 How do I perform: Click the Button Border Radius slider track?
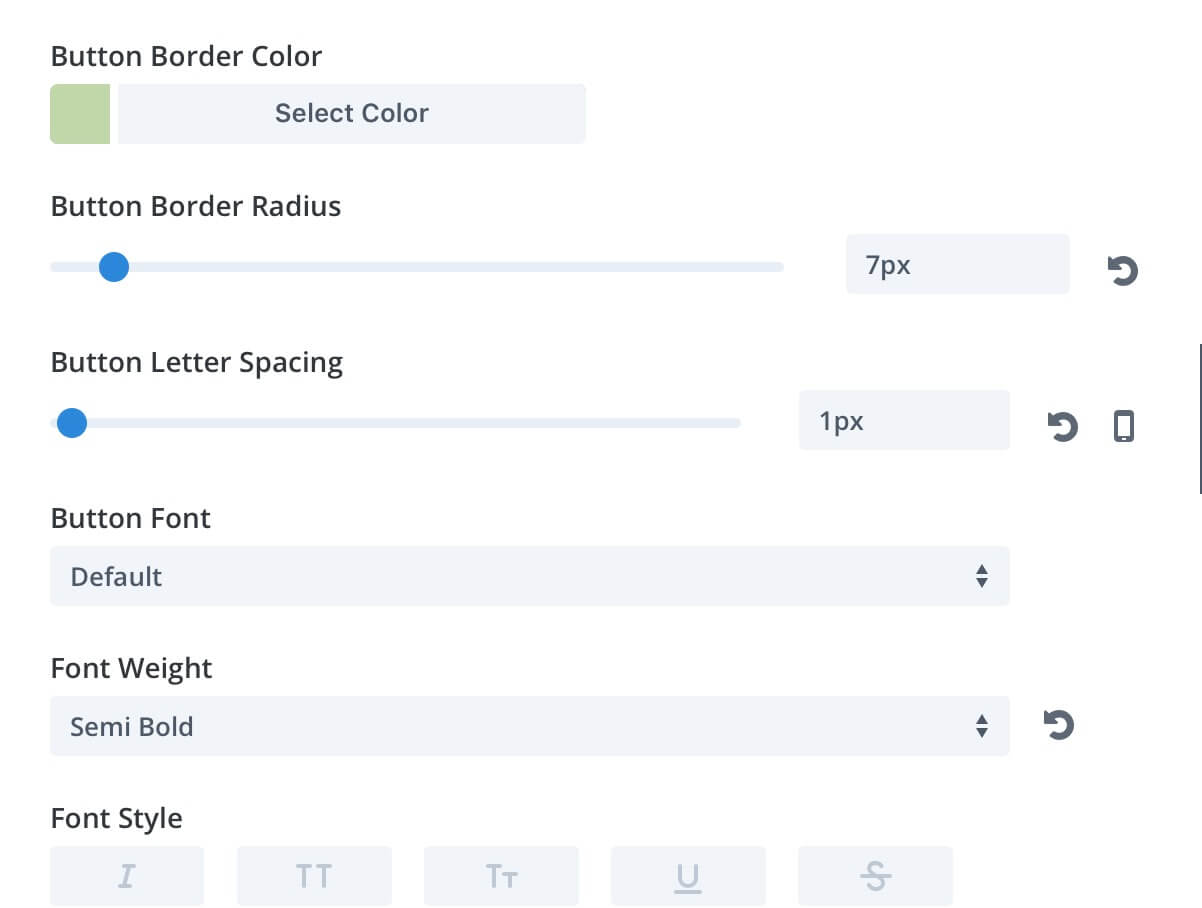point(417,267)
